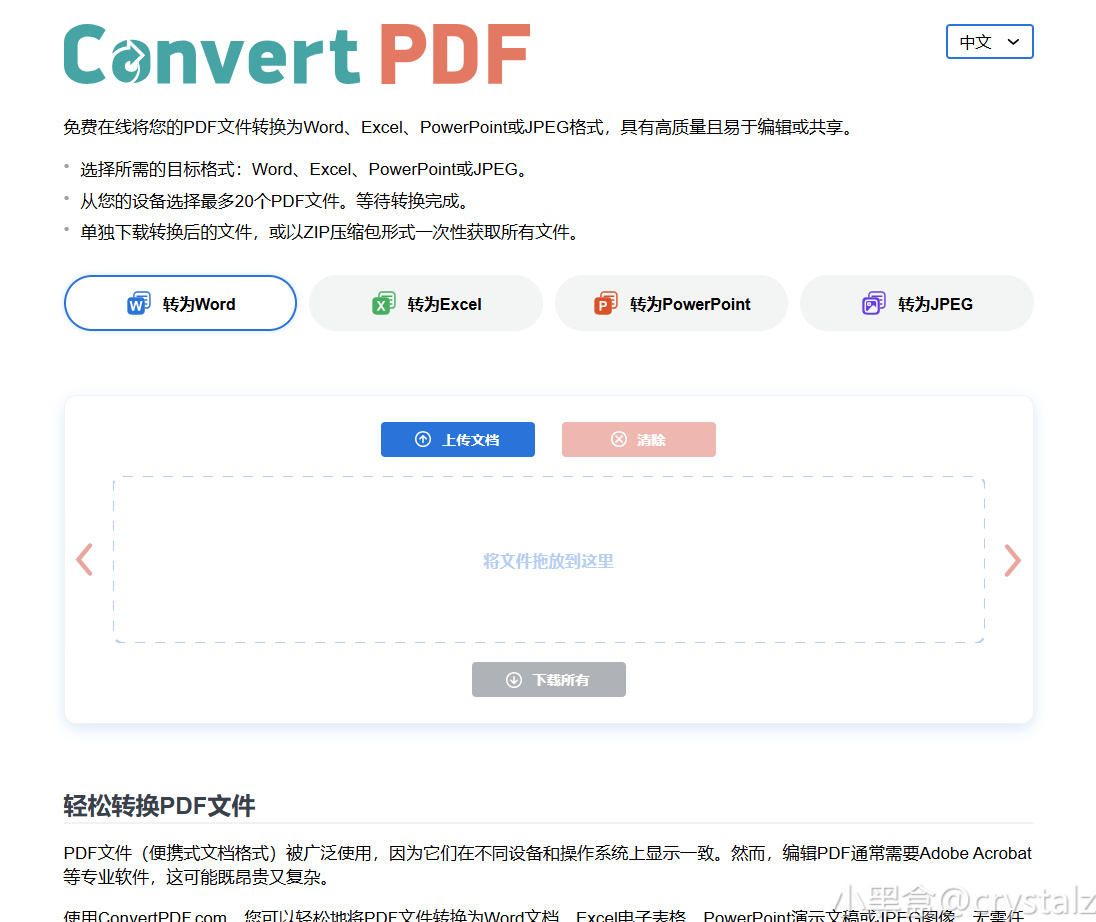This screenshot has width=1096, height=922.
Task: Click the Convert PDF logo
Action: 297,55
